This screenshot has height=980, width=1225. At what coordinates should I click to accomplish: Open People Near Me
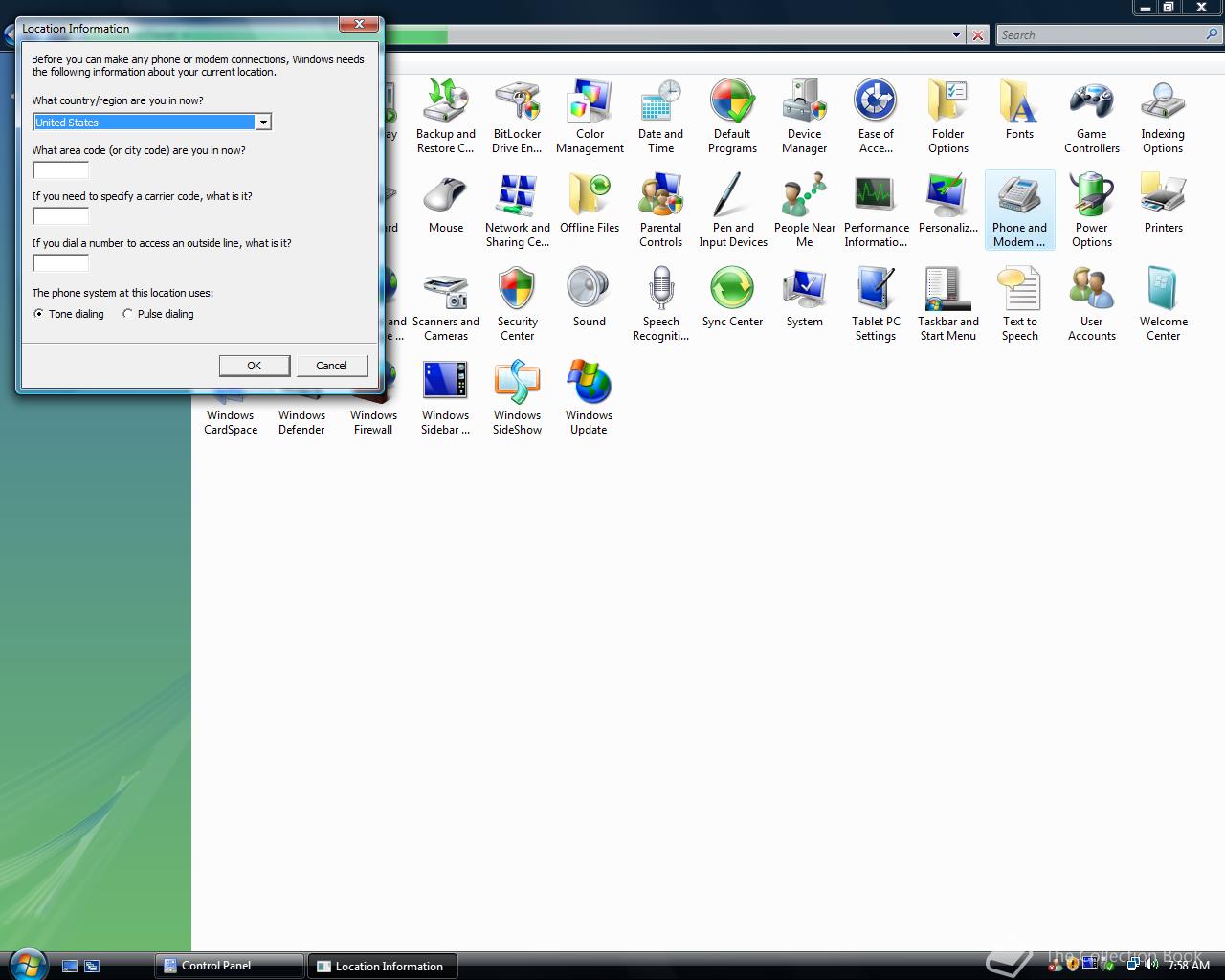(x=804, y=211)
